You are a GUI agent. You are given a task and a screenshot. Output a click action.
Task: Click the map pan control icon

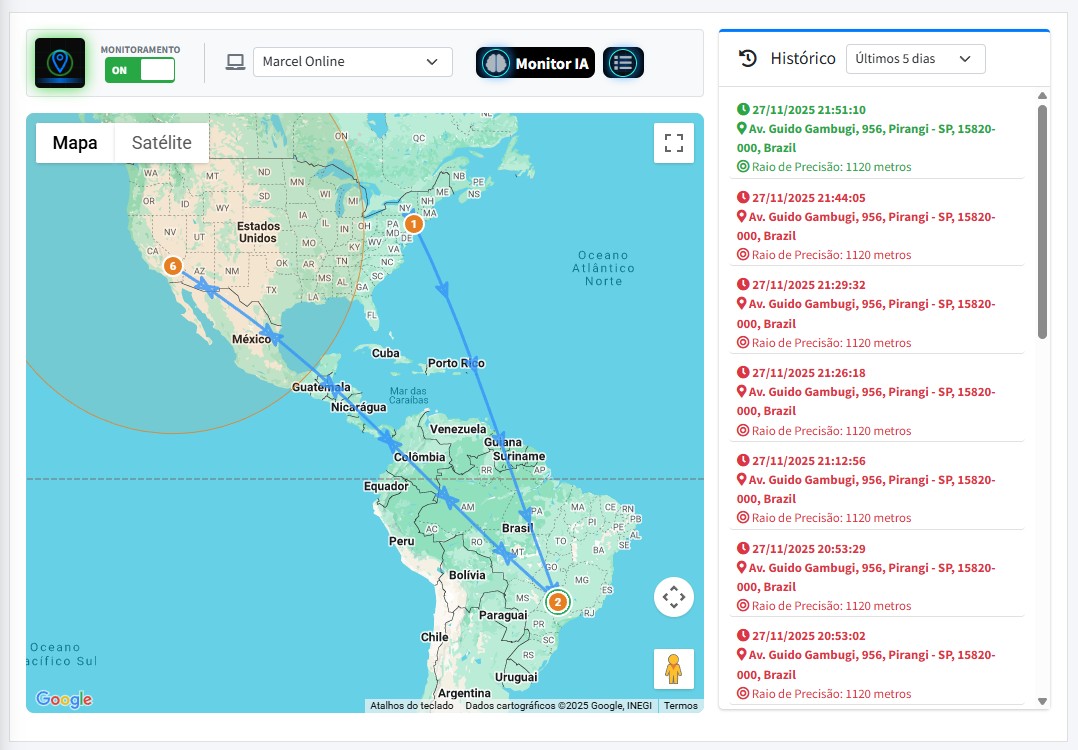coord(674,596)
